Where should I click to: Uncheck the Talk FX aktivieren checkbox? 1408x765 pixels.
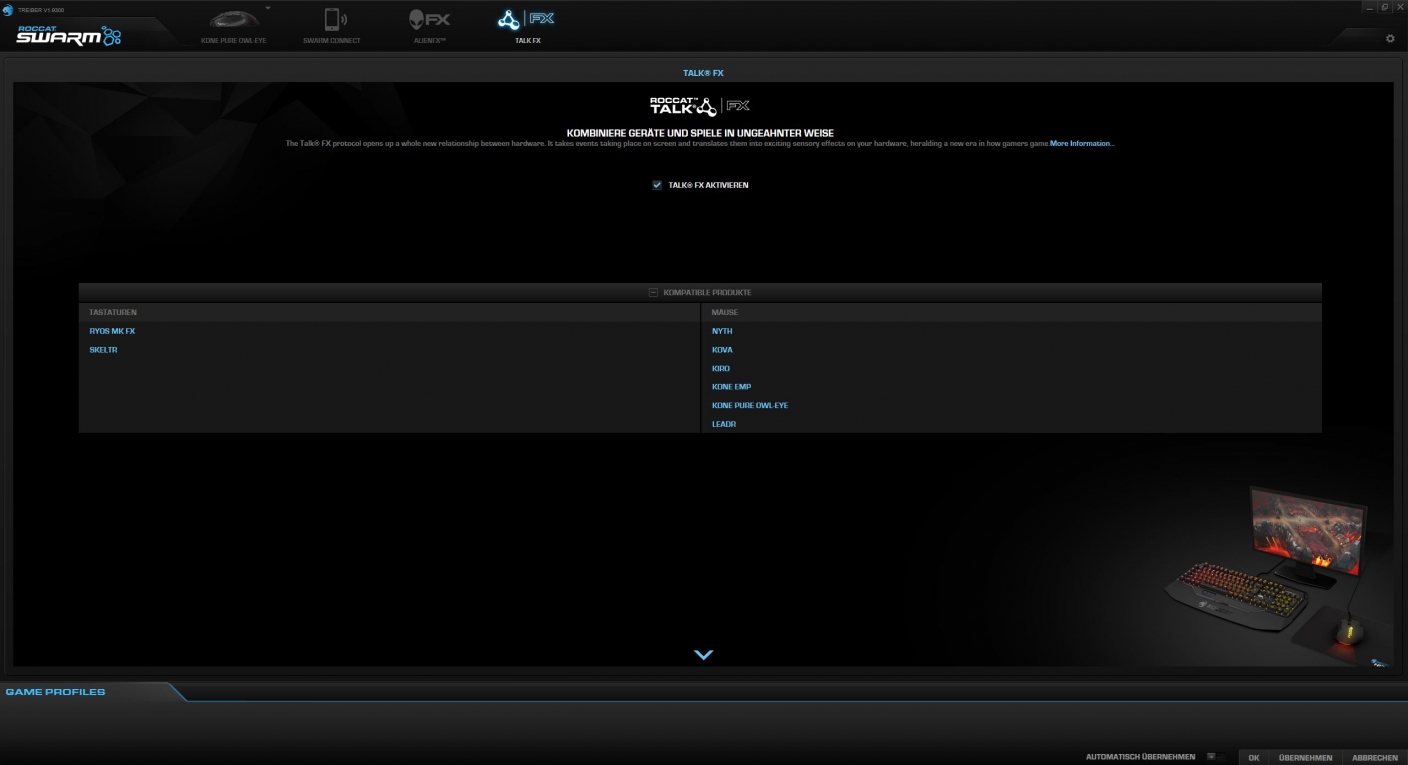click(x=657, y=185)
